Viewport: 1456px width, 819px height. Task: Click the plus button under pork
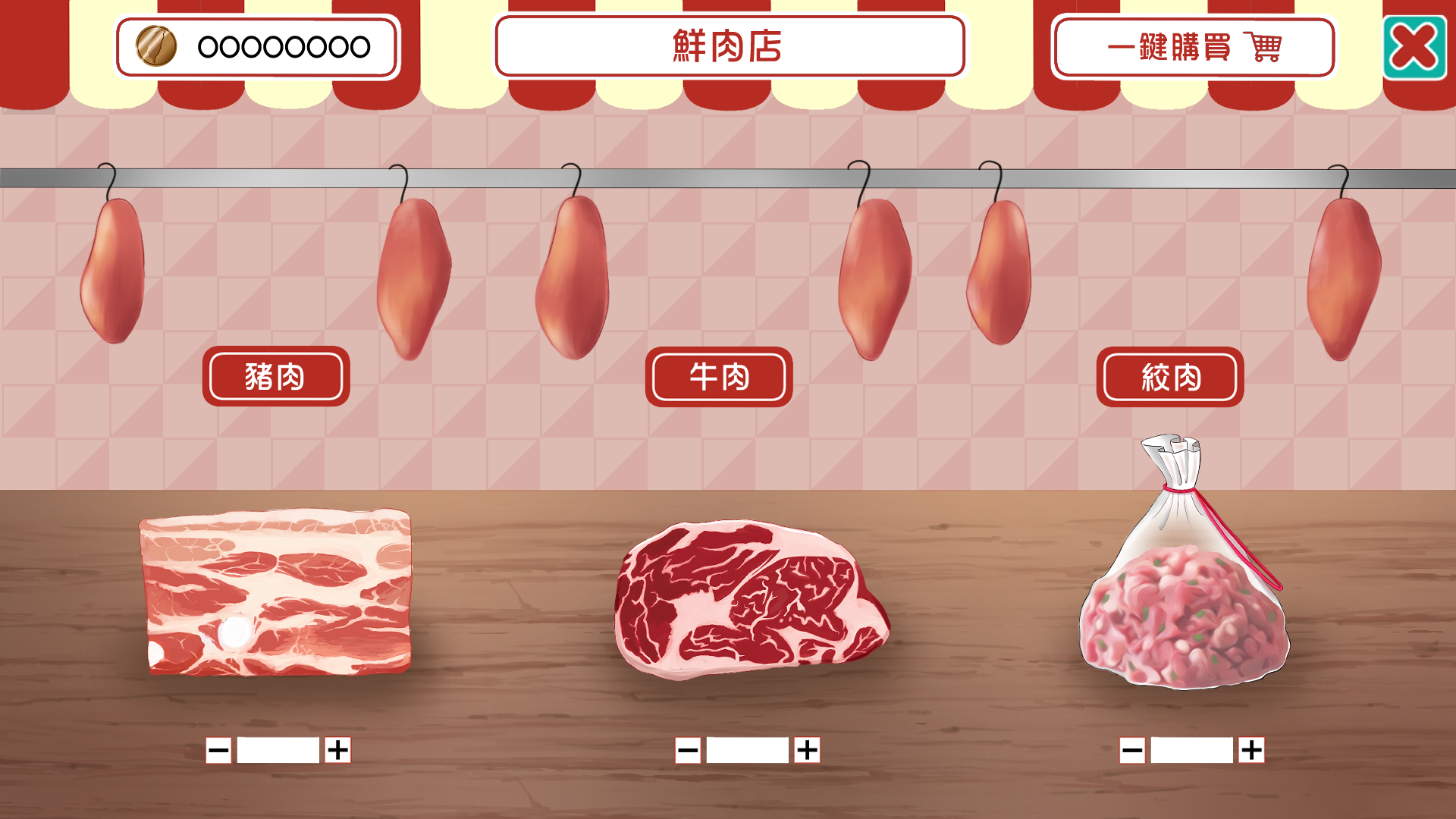337,750
